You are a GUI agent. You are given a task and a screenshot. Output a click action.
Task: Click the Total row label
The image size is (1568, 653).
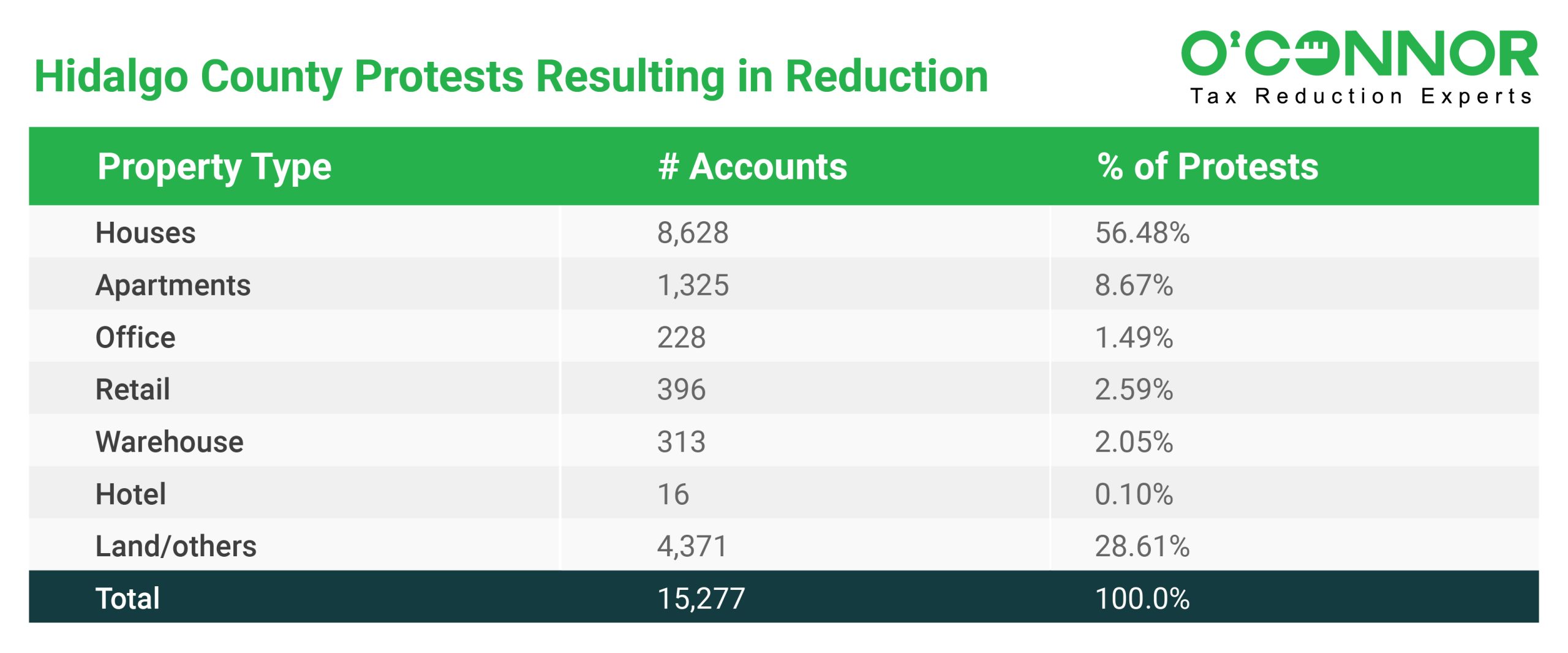click(128, 598)
